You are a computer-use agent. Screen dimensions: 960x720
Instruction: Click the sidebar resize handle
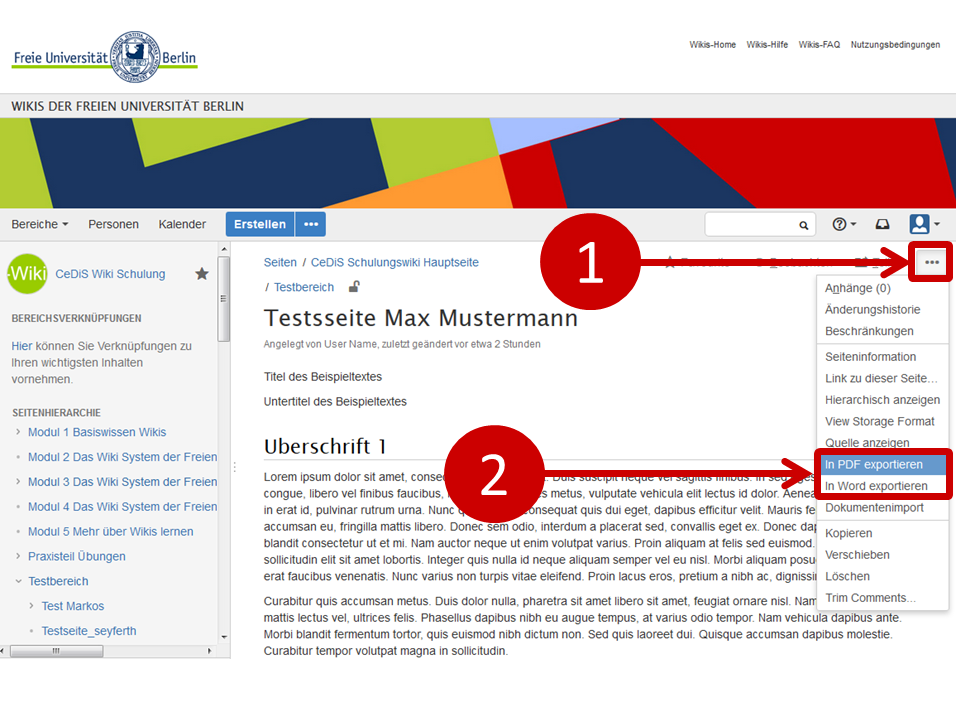point(234,467)
